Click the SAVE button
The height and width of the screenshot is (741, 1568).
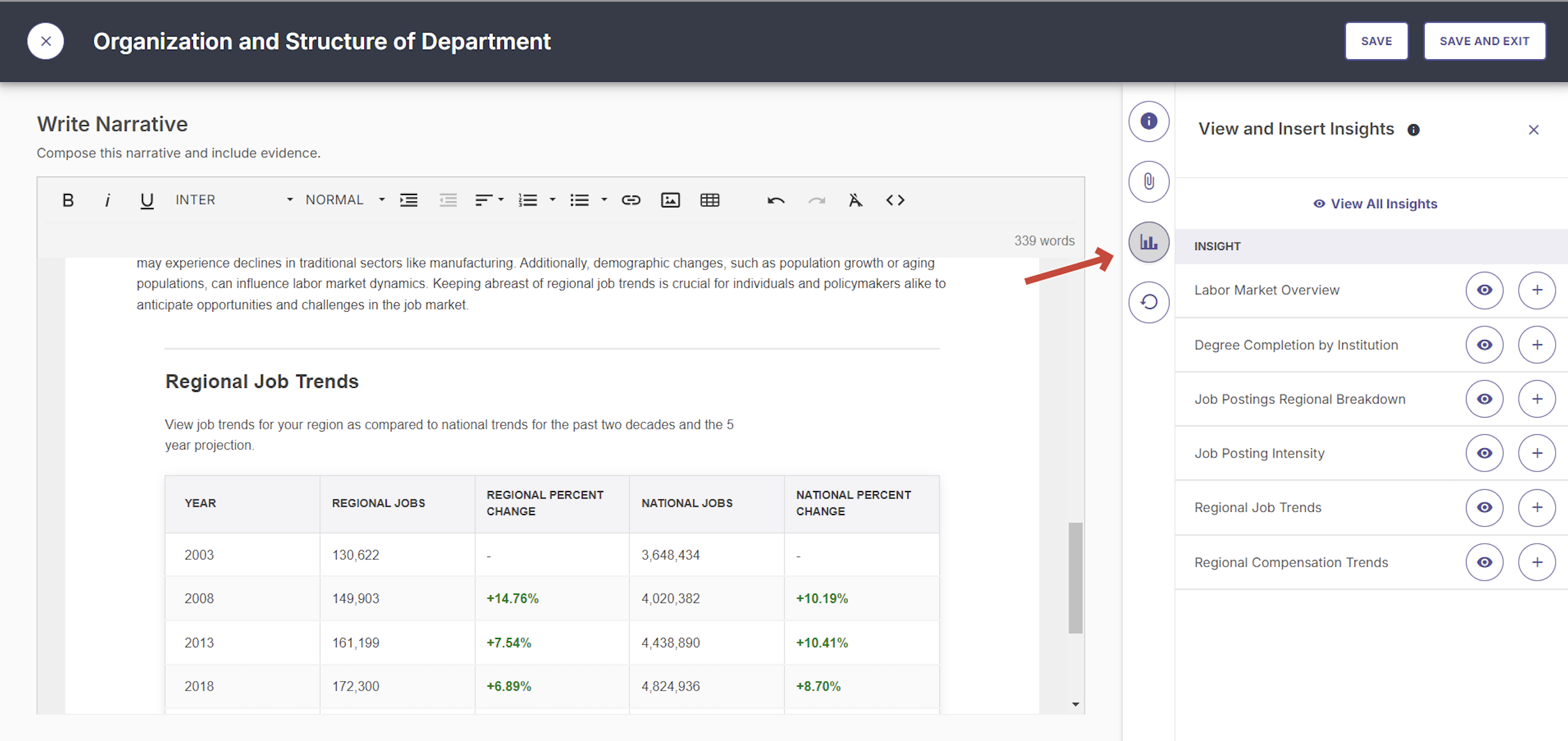(x=1376, y=41)
